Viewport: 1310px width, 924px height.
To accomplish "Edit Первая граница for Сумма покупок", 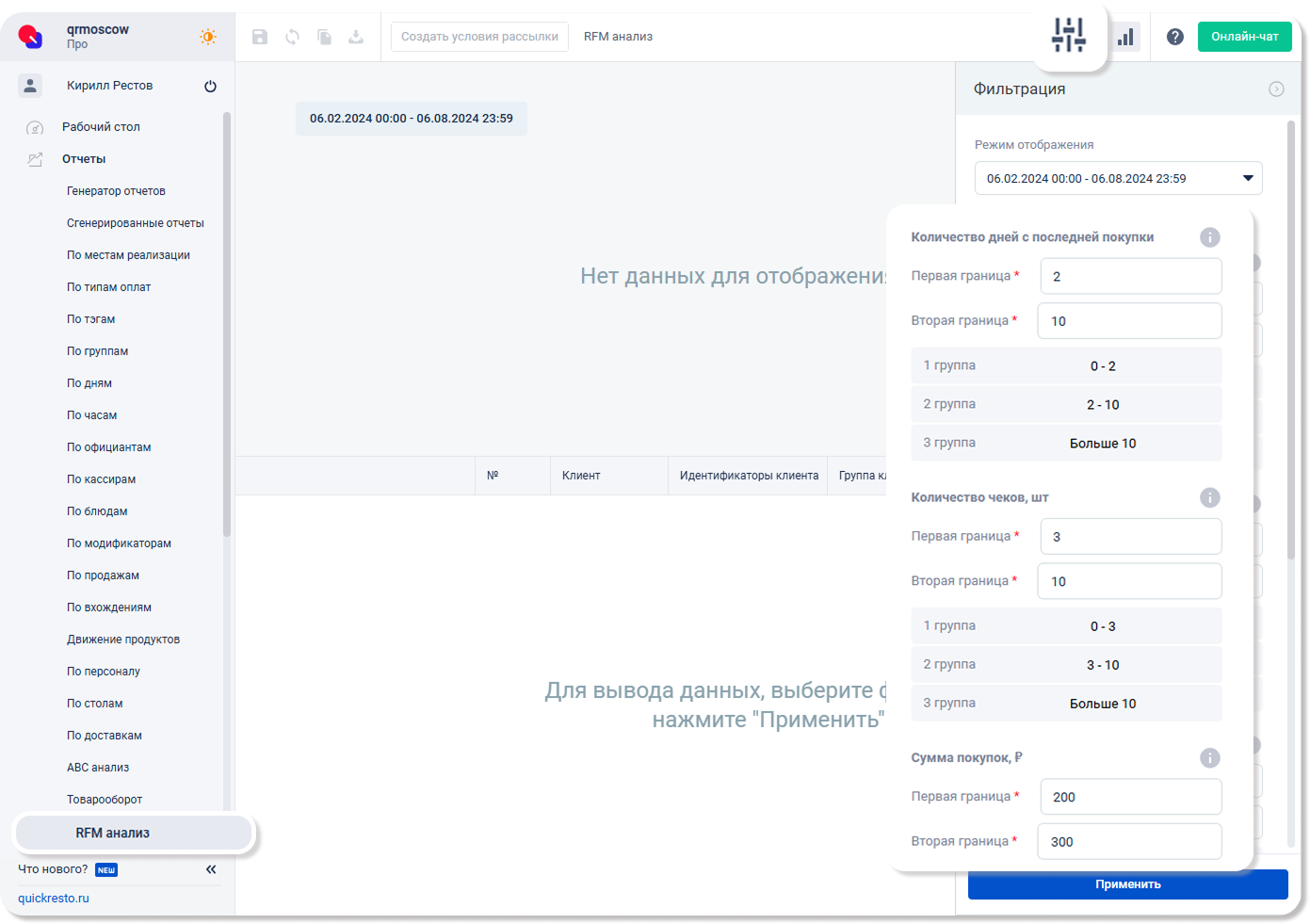I will coord(1130,797).
